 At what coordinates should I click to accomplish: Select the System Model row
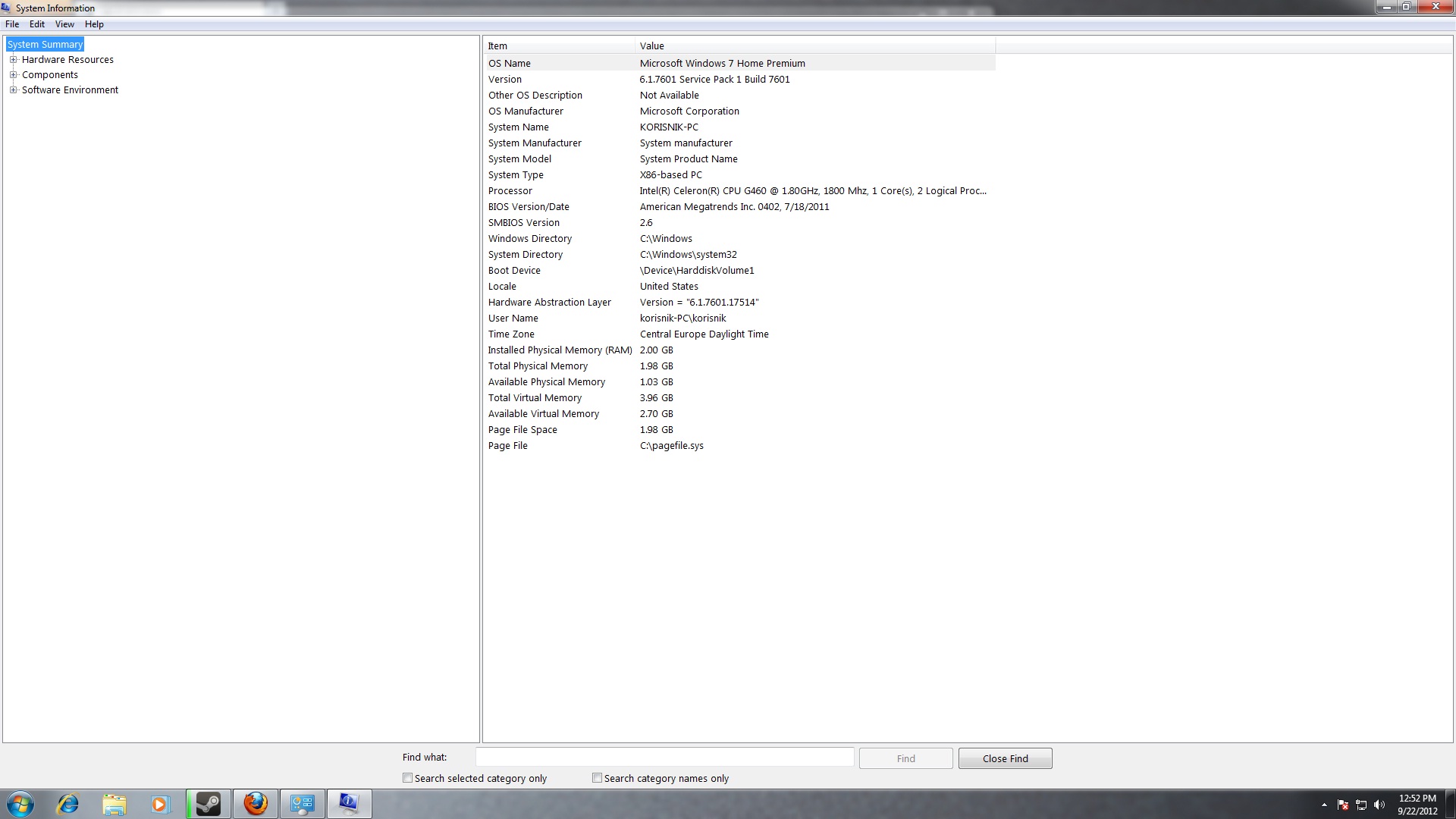(740, 159)
